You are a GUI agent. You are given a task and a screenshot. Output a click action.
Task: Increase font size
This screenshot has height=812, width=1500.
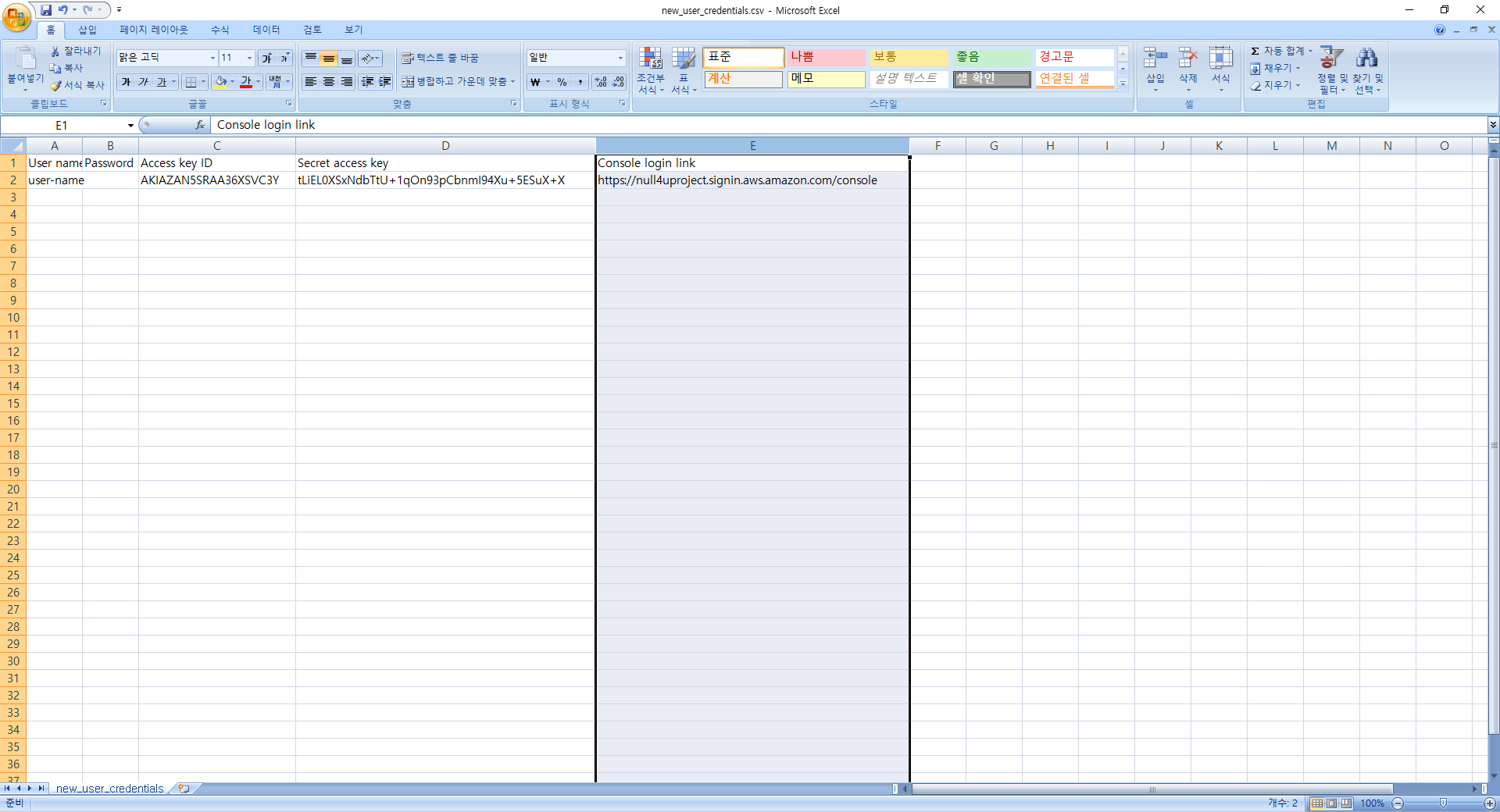266,58
